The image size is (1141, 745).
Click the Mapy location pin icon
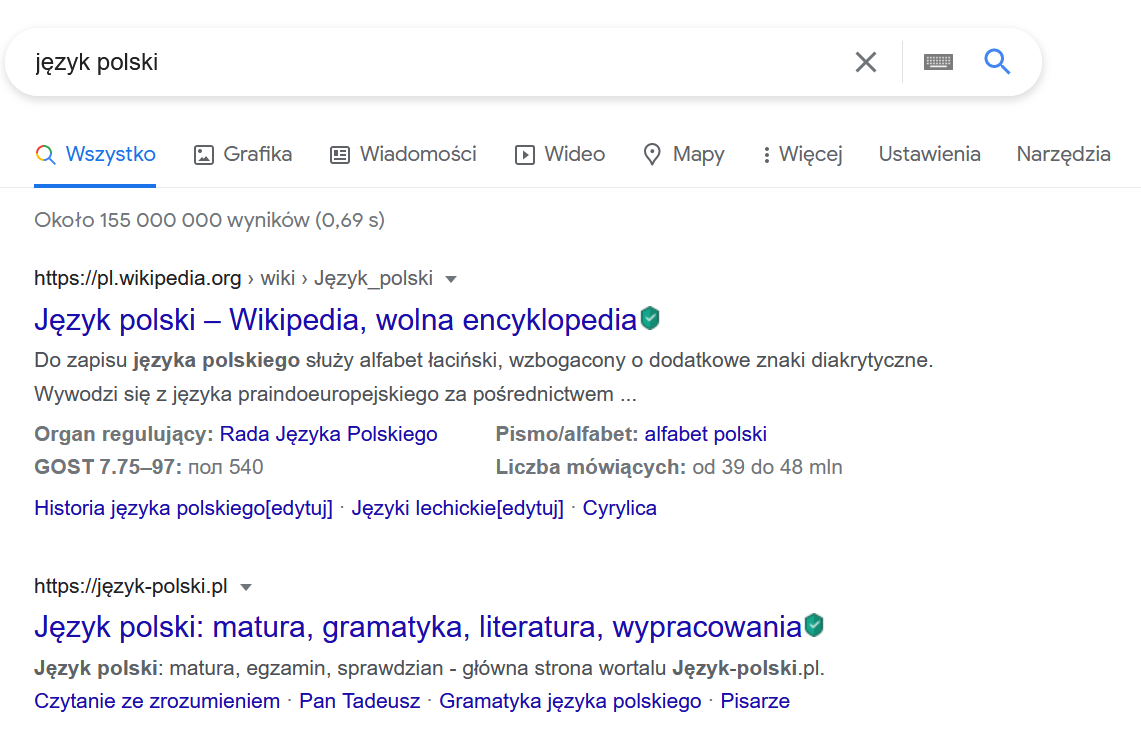pos(652,154)
